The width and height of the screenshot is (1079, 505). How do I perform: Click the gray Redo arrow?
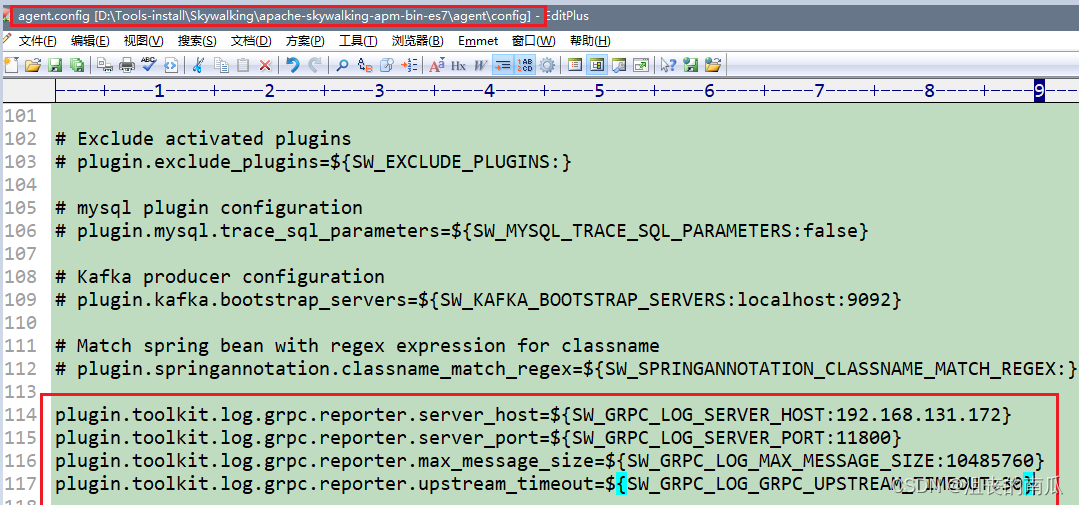315,65
